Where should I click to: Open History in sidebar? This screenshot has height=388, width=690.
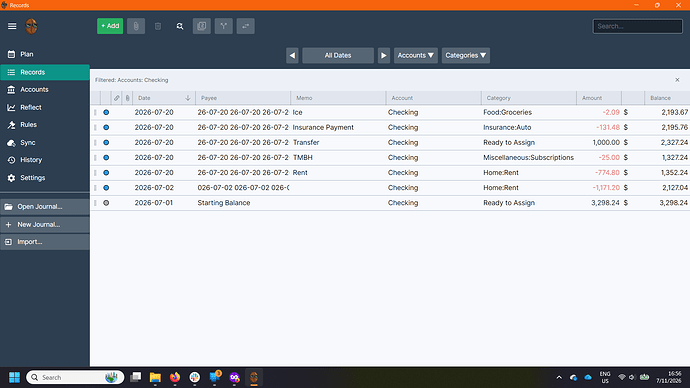click(45, 160)
